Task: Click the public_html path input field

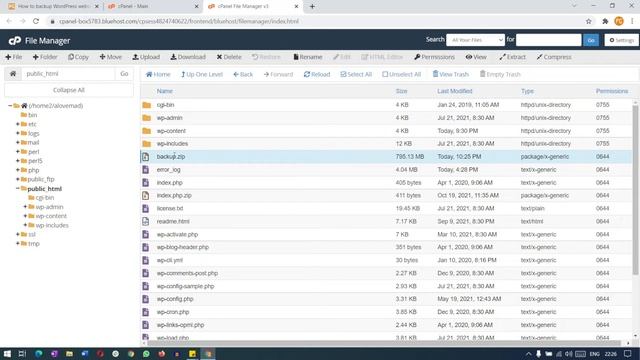Action: [x=68, y=74]
